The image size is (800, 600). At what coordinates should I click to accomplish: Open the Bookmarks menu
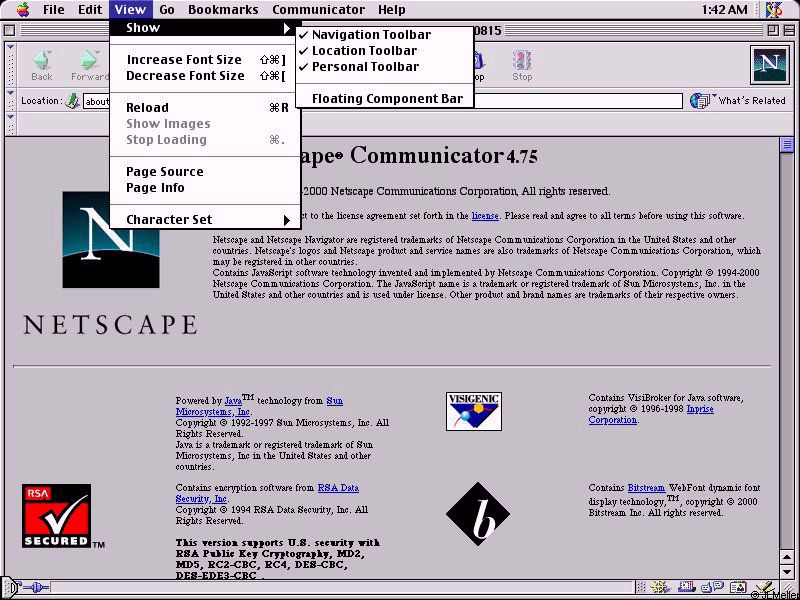click(x=223, y=9)
